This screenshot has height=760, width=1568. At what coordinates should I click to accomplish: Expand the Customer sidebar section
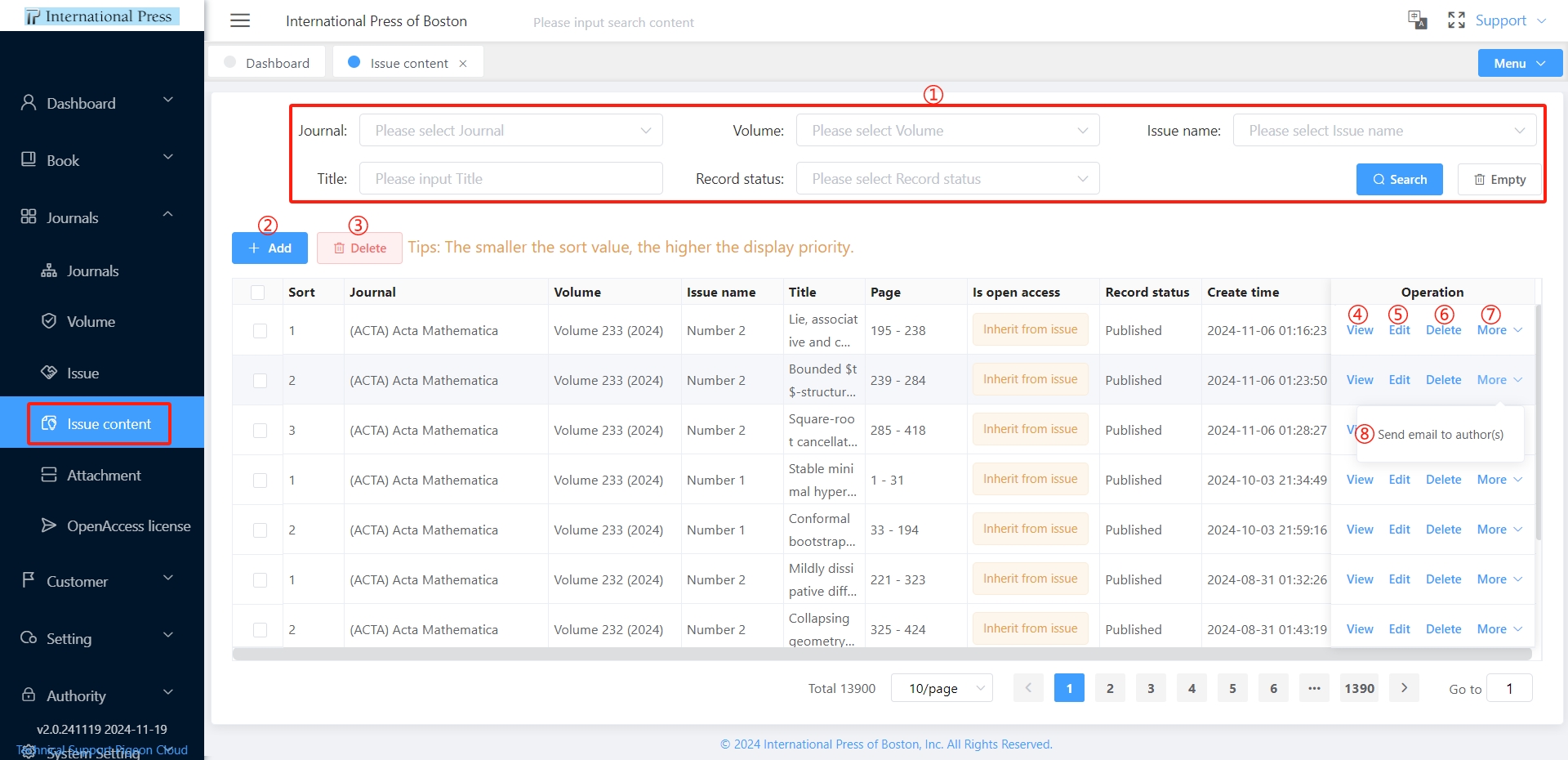[102, 580]
